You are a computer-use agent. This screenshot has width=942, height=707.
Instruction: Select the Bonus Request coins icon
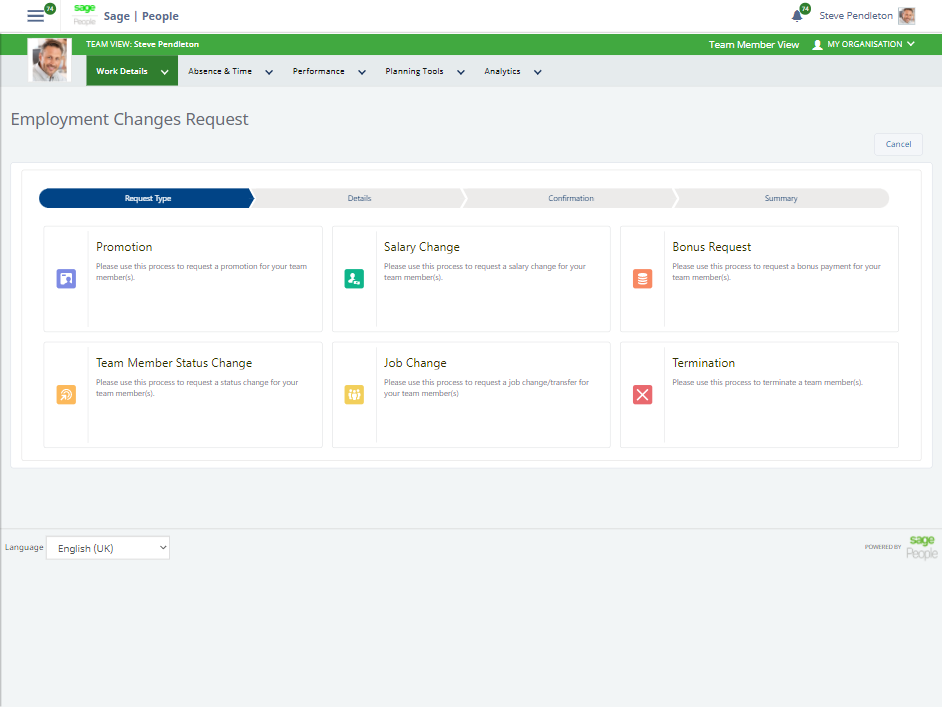642,278
